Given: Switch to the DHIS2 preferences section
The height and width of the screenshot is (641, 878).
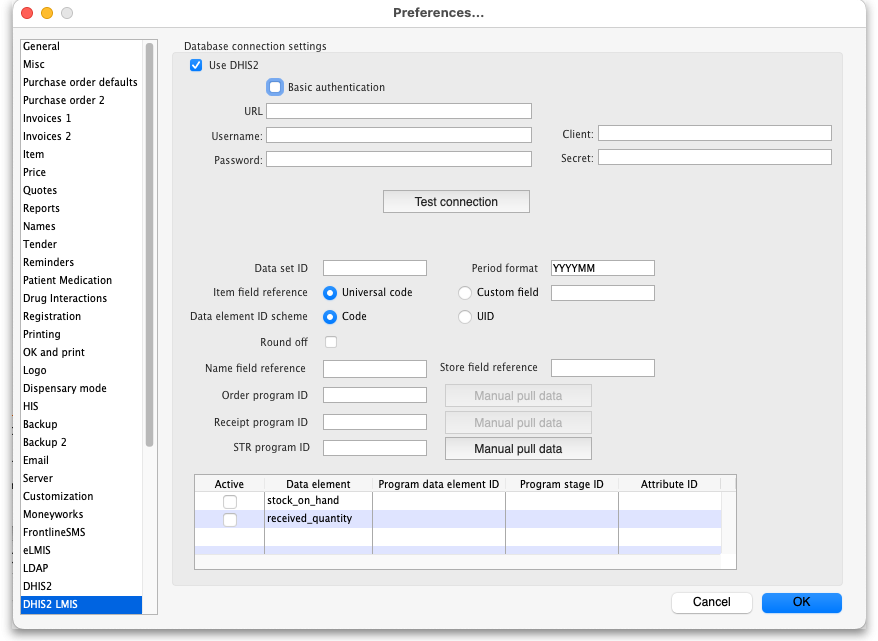Looking at the screenshot, I should pyautogui.click(x=38, y=587).
